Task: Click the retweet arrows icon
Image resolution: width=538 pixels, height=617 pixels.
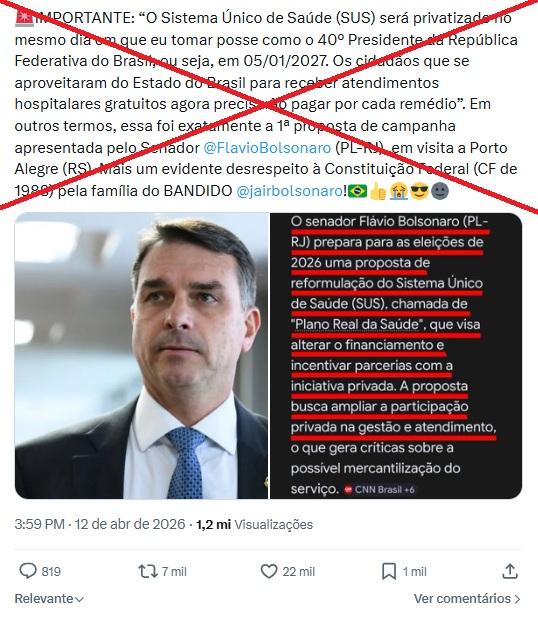Action: click(x=148, y=571)
